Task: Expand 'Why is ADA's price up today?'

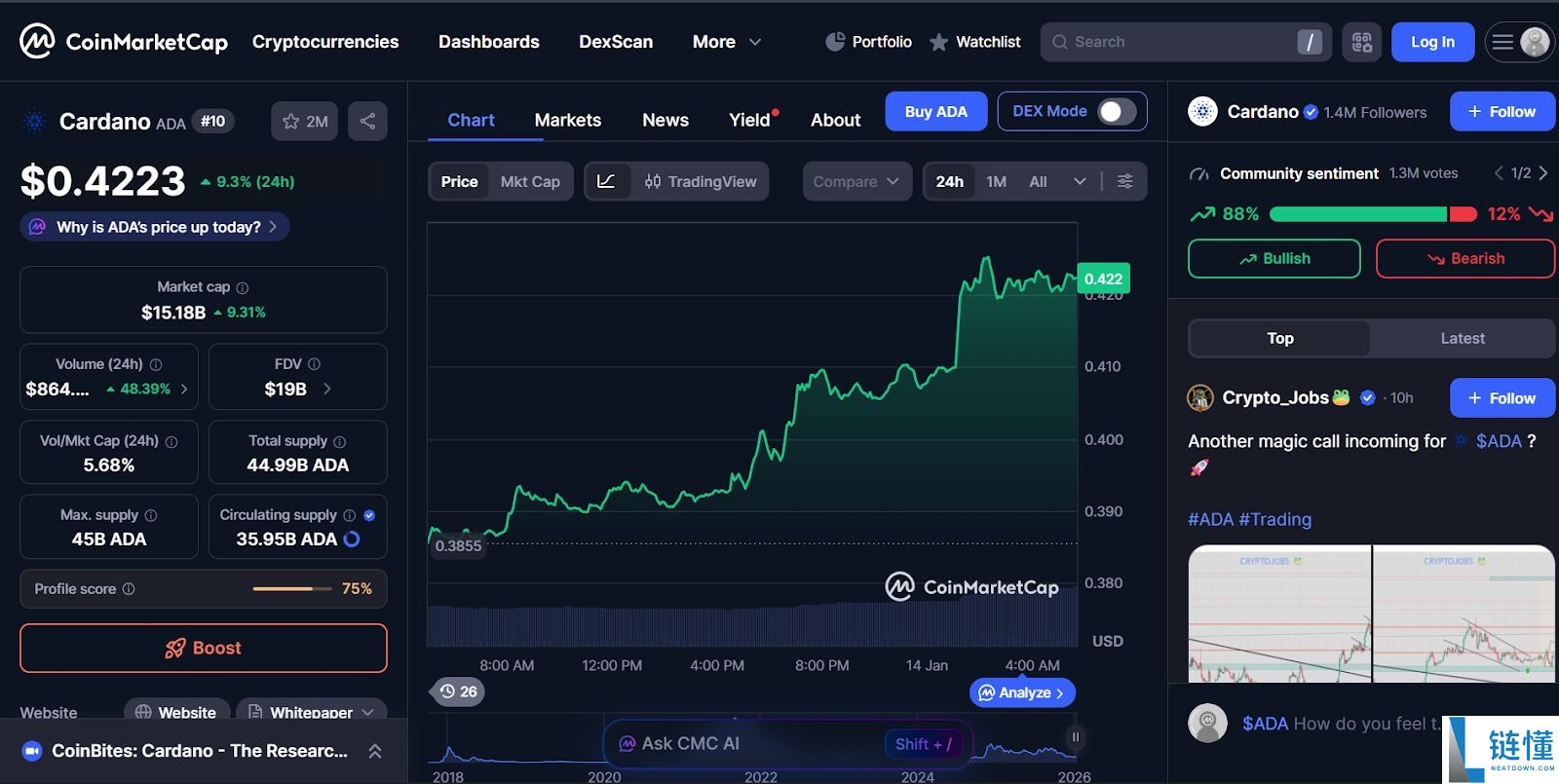Action: click(155, 227)
